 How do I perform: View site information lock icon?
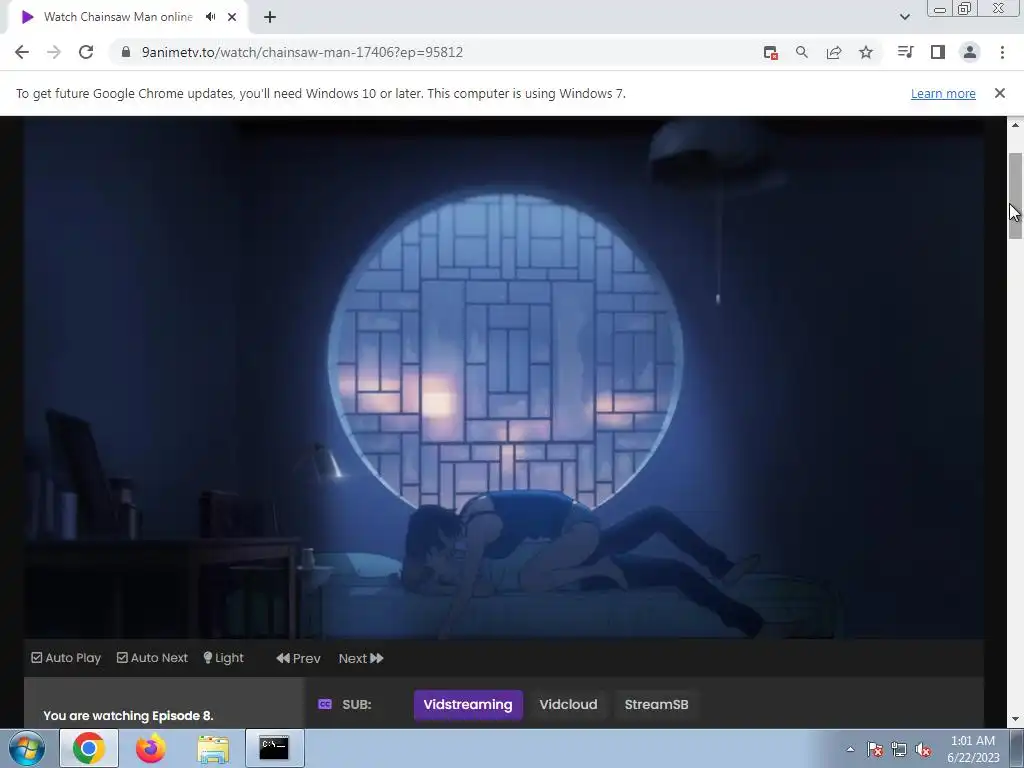[x=126, y=52]
